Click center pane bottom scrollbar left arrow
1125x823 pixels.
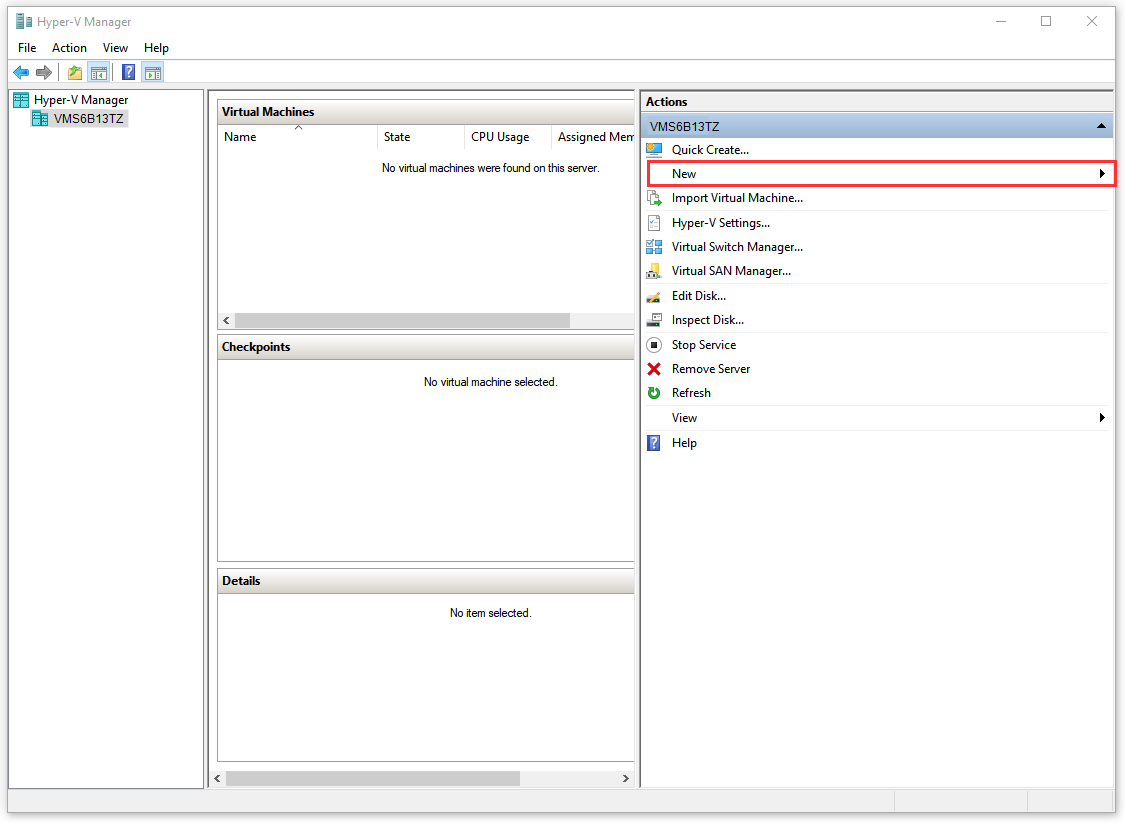coord(217,779)
